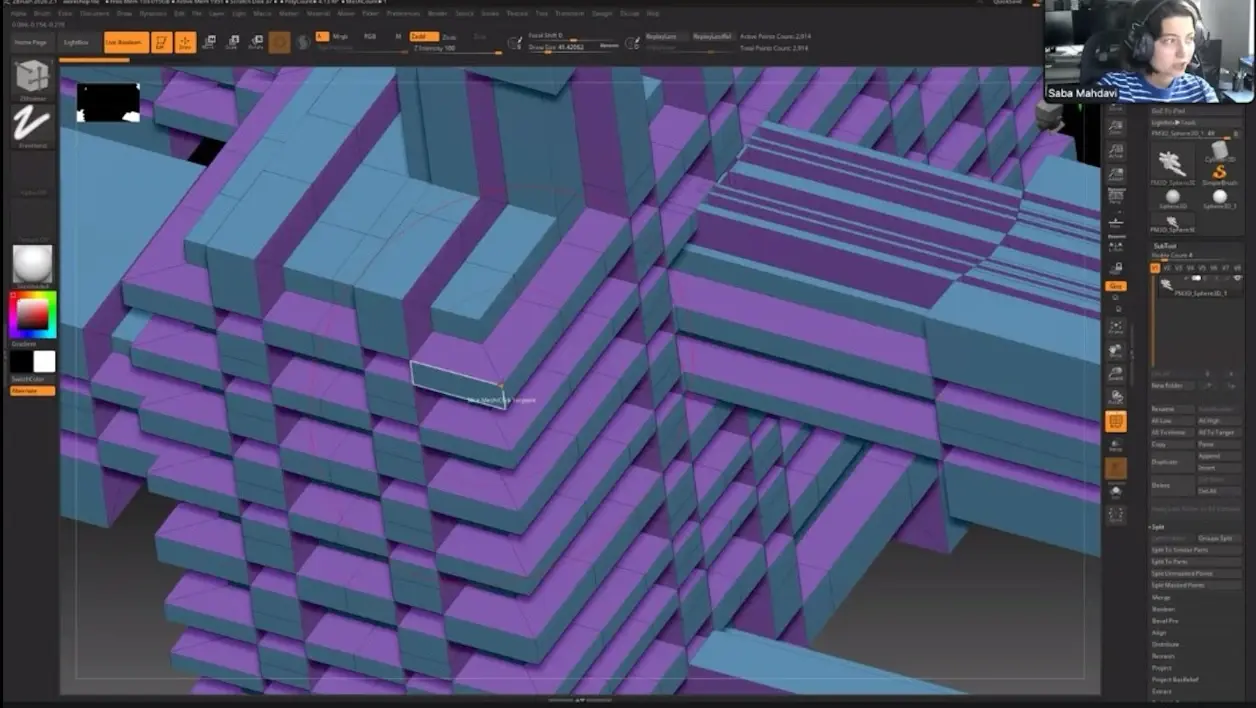Open the Document menu
Screen dimensions: 1256x708
[95, 13]
